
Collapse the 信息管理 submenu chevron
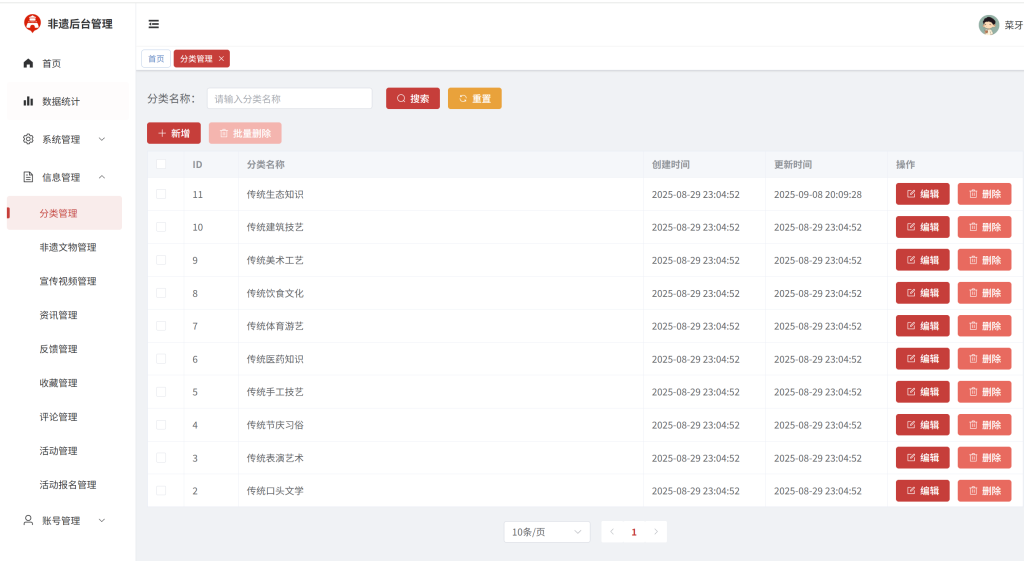tap(102, 177)
